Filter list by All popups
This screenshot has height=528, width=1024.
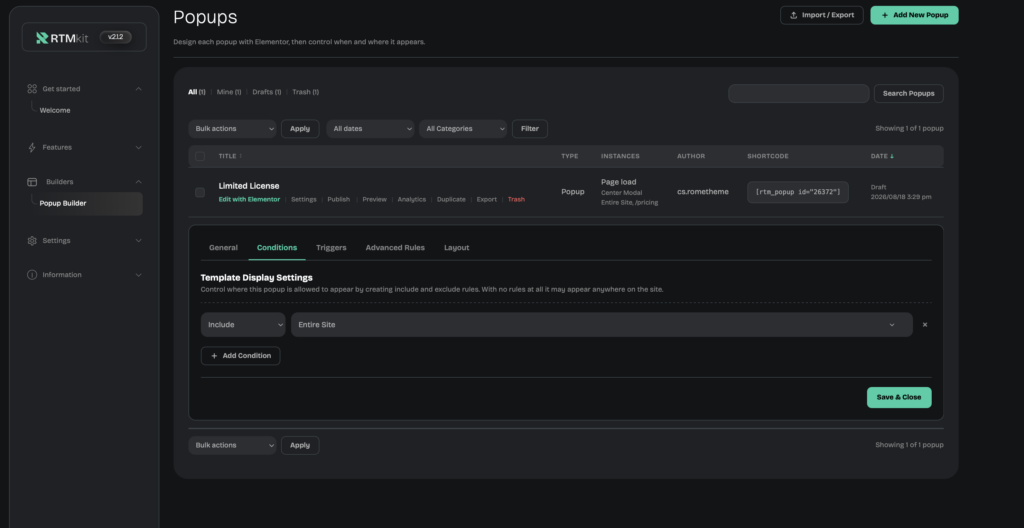(x=197, y=92)
